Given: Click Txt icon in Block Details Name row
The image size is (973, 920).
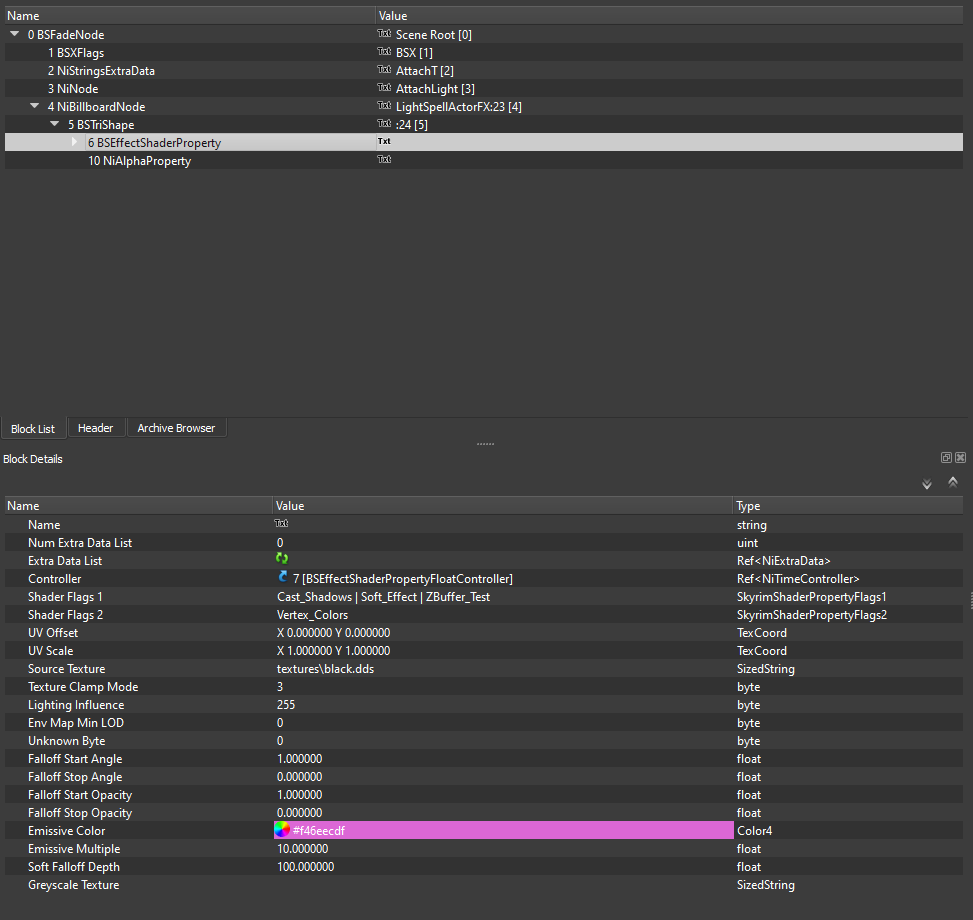Looking at the screenshot, I should coord(281,524).
